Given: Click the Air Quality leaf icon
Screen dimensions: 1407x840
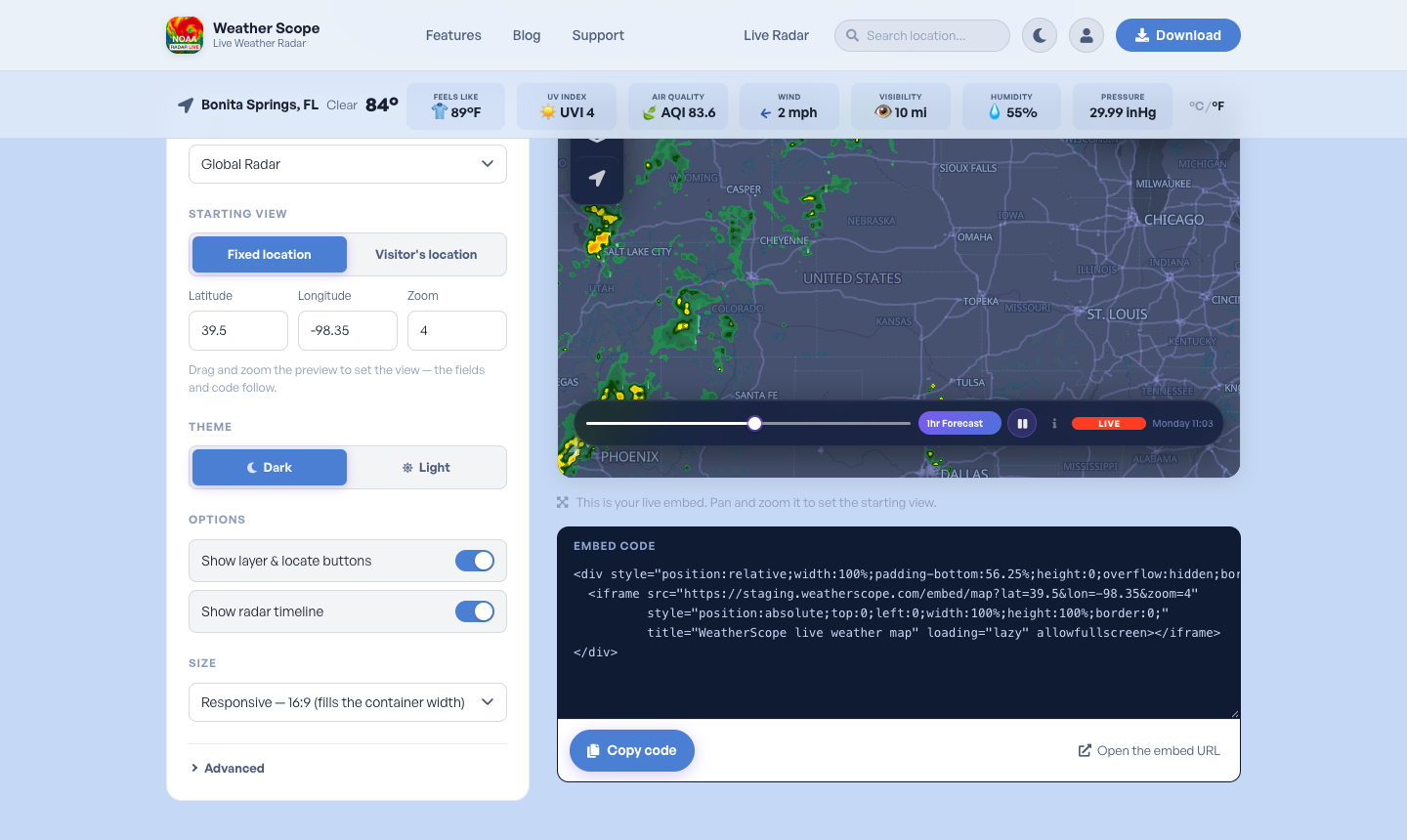Looking at the screenshot, I should point(650,113).
